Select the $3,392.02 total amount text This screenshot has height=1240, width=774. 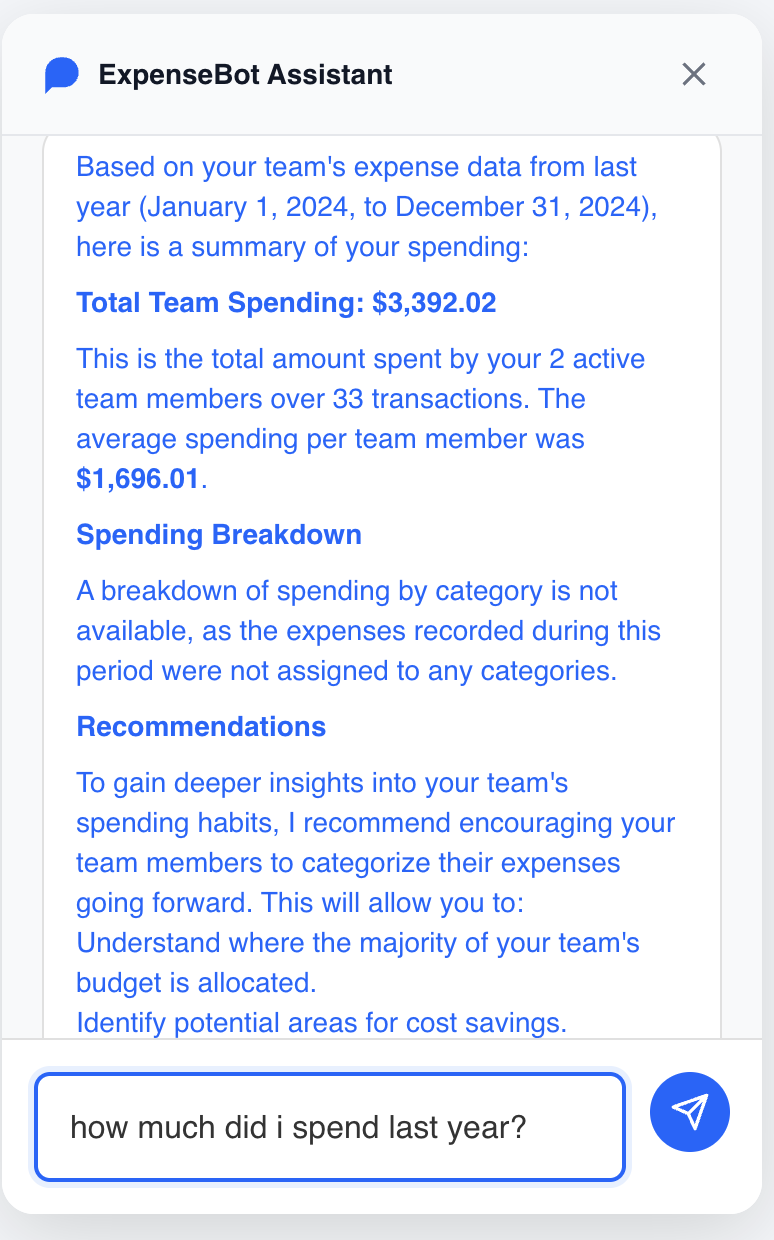coord(432,302)
